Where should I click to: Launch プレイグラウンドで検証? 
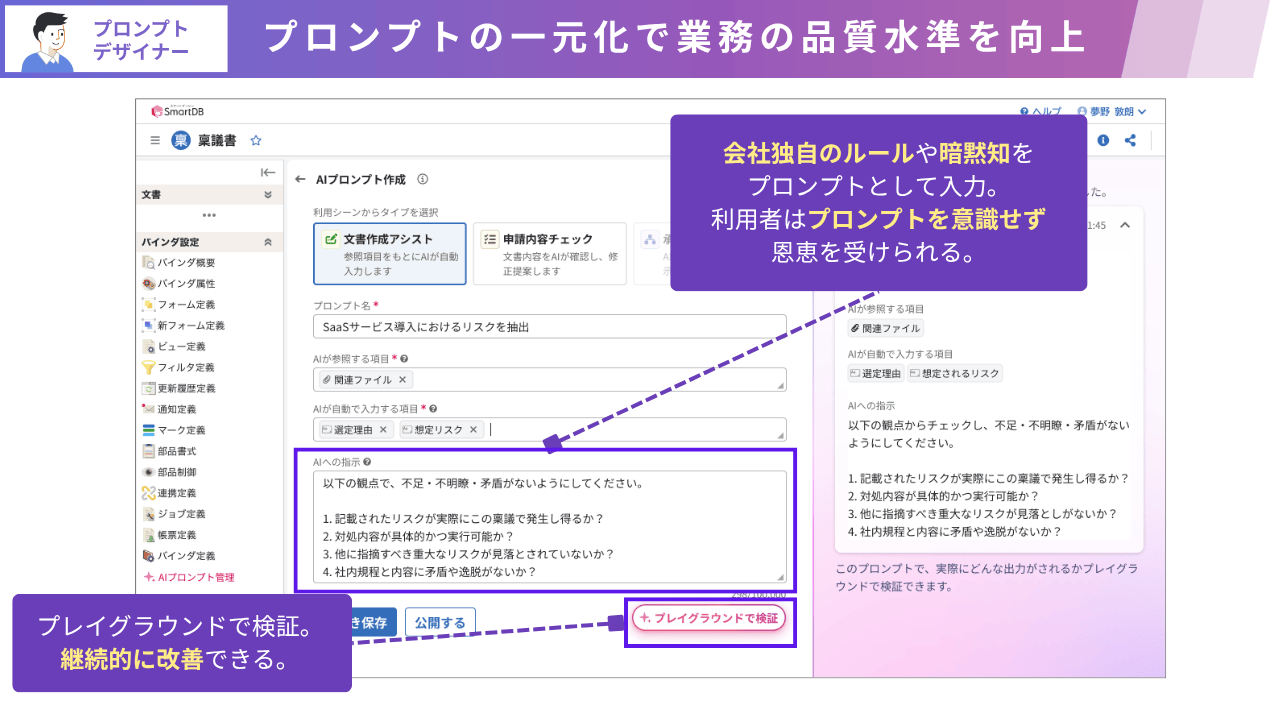pos(710,621)
